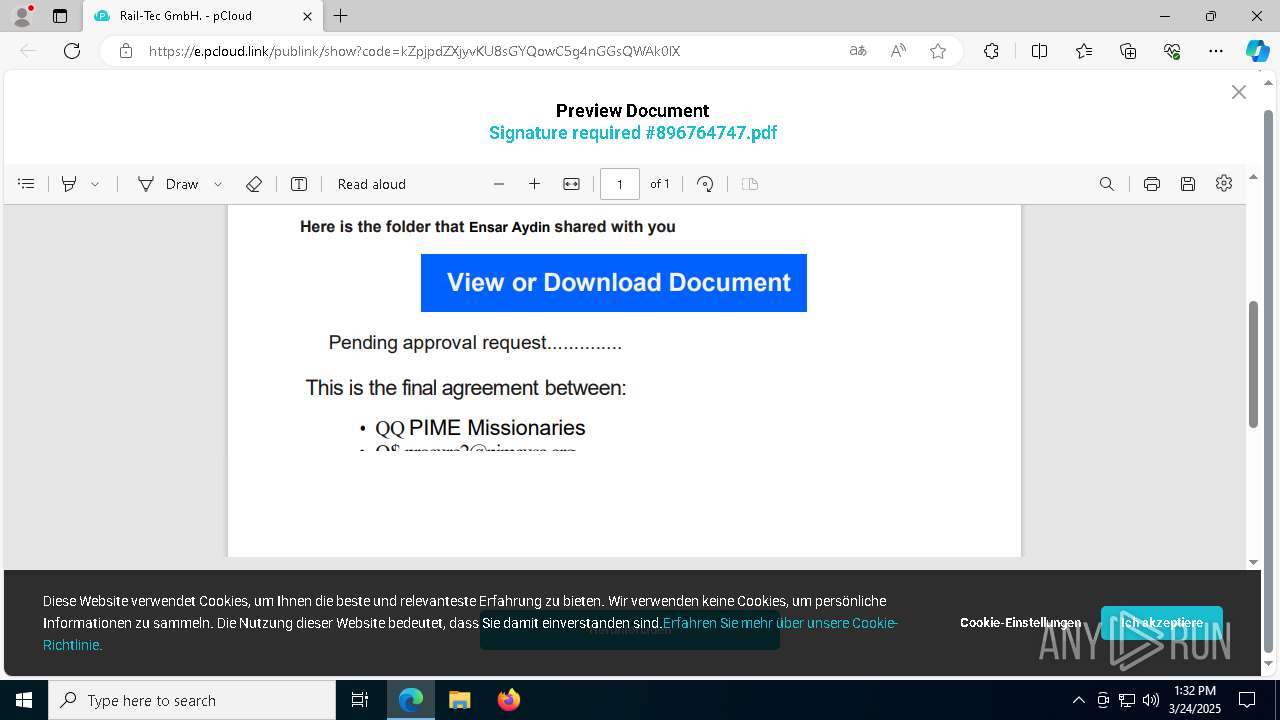Open the taskbar clock and date
The image size is (1280, 720).
(x=1195, y=700)
